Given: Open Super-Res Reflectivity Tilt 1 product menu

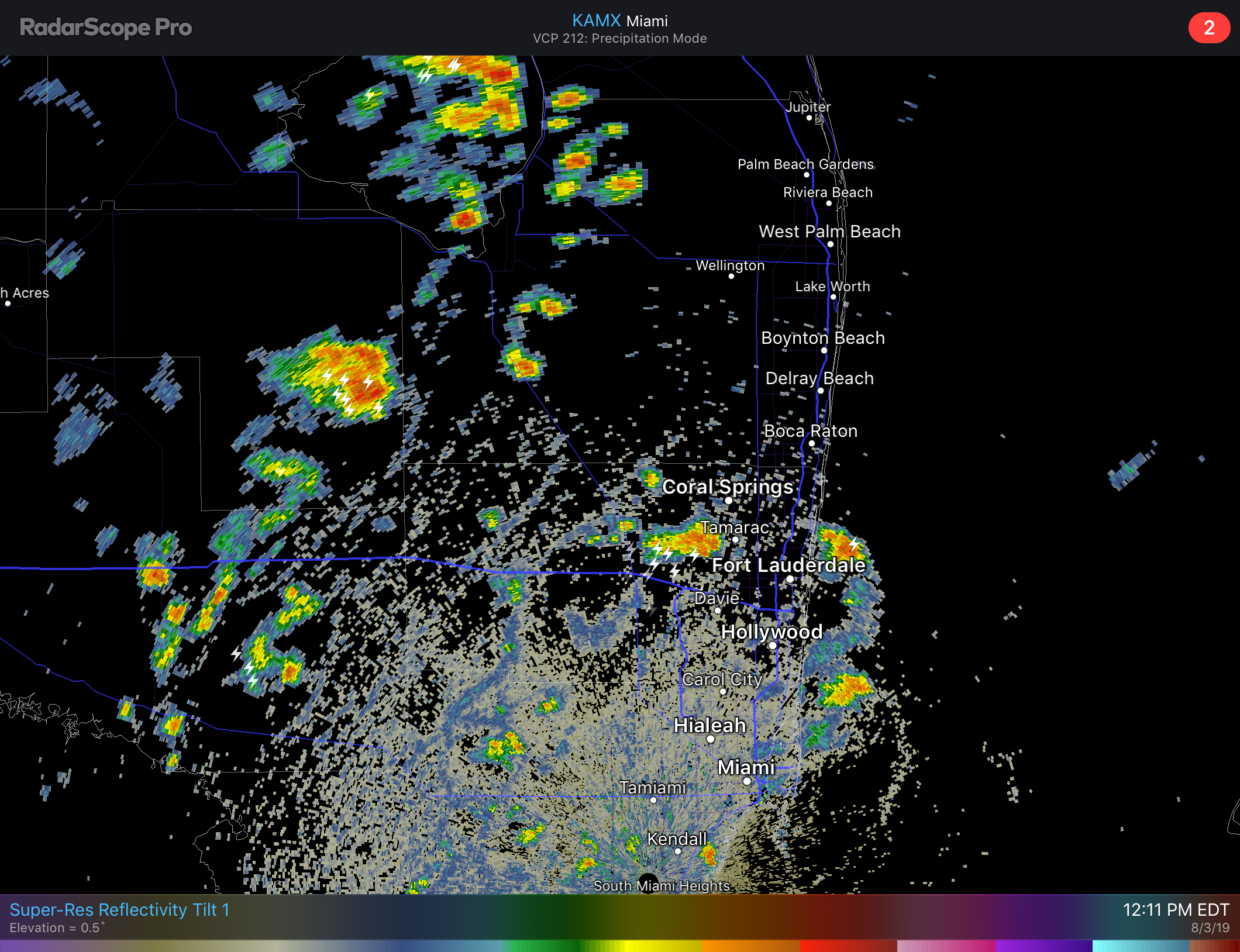Looking at the screenshot, I should point(119,909).
